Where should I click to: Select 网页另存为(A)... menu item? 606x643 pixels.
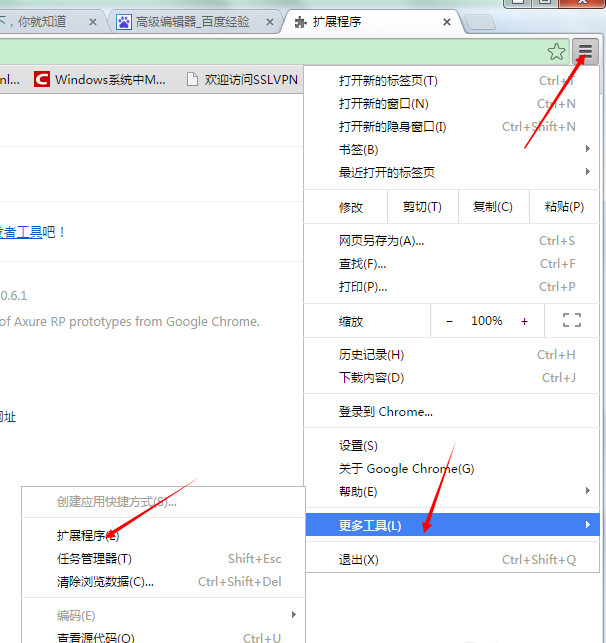click(451, 241)
